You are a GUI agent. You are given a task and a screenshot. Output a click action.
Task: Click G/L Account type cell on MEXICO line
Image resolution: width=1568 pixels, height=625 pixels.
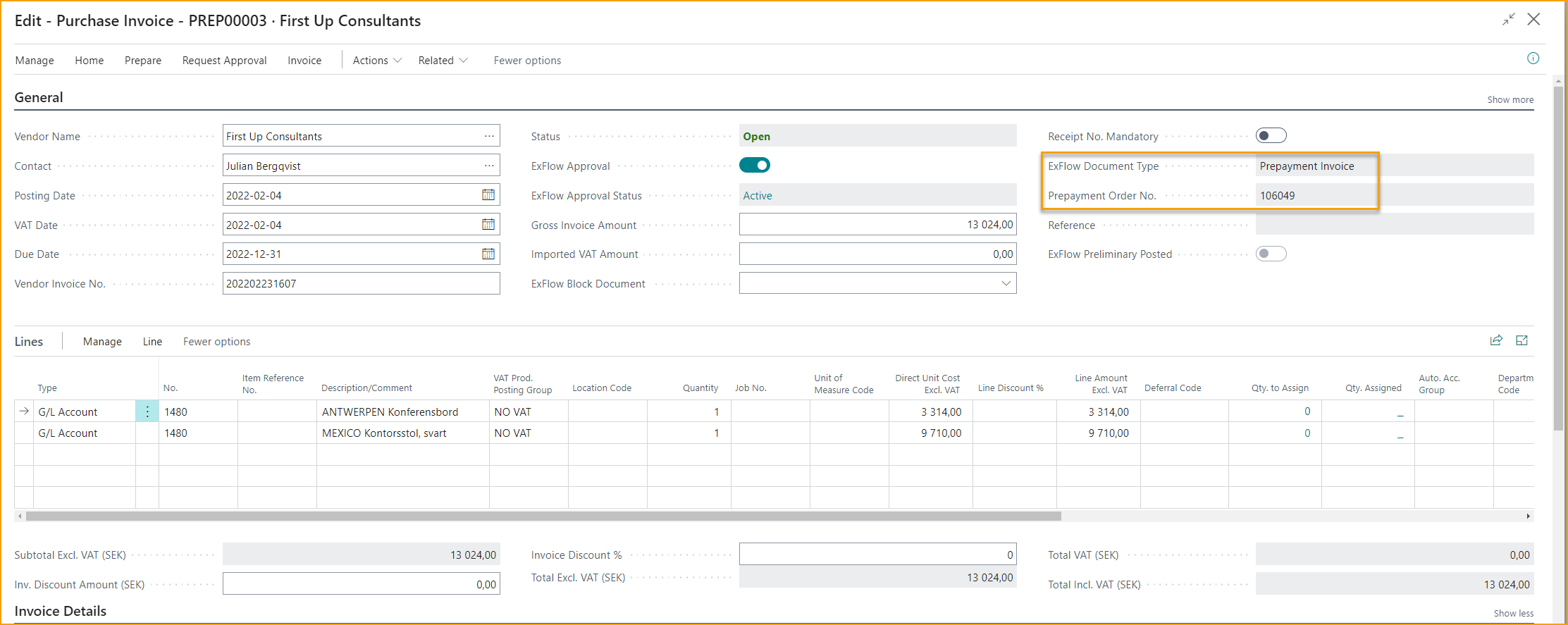click(84, 433)
